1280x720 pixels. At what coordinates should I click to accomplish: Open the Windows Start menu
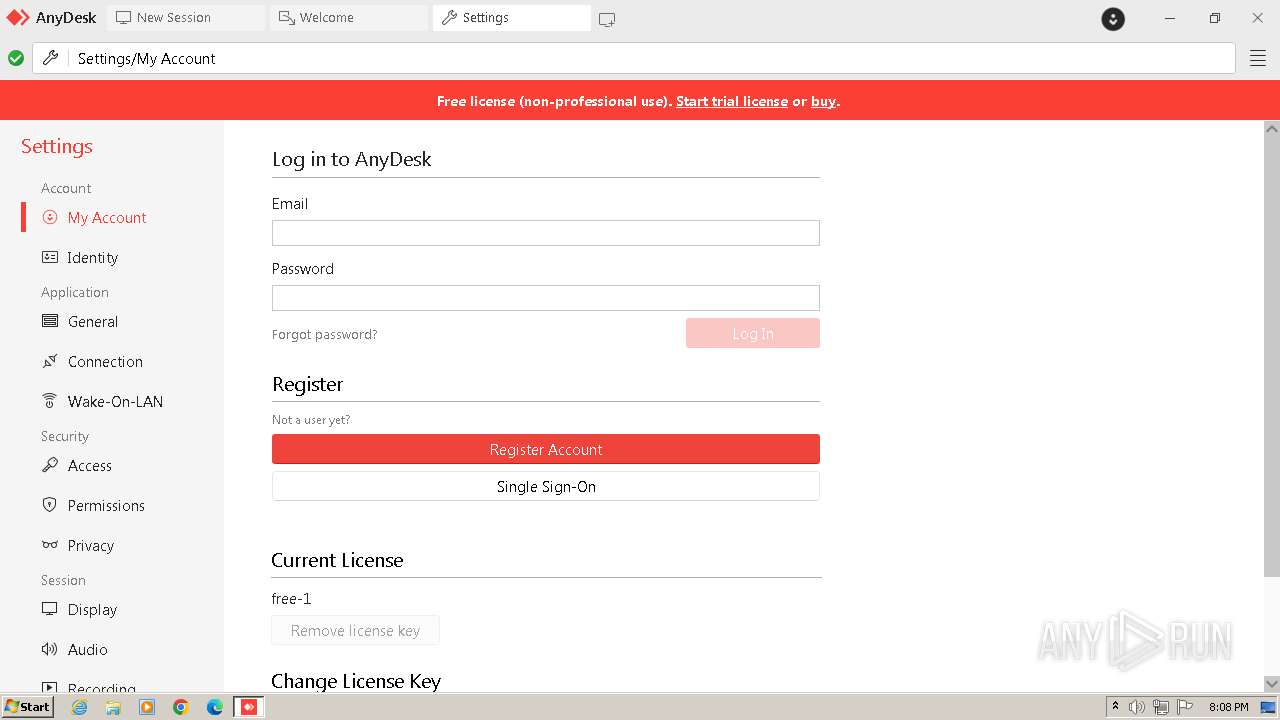(x=28, y=707)
